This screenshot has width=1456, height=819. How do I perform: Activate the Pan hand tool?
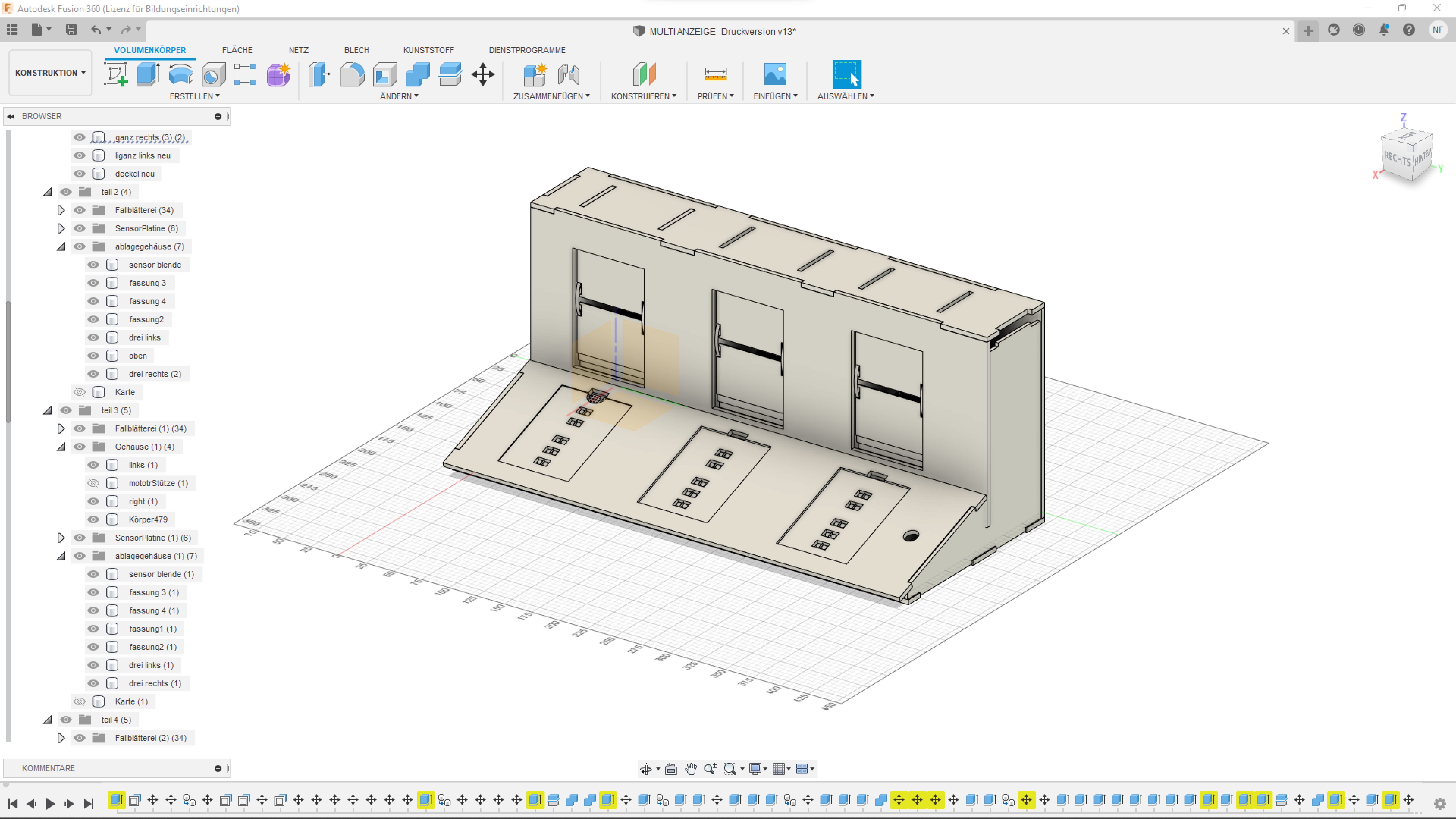pos(691,769)
